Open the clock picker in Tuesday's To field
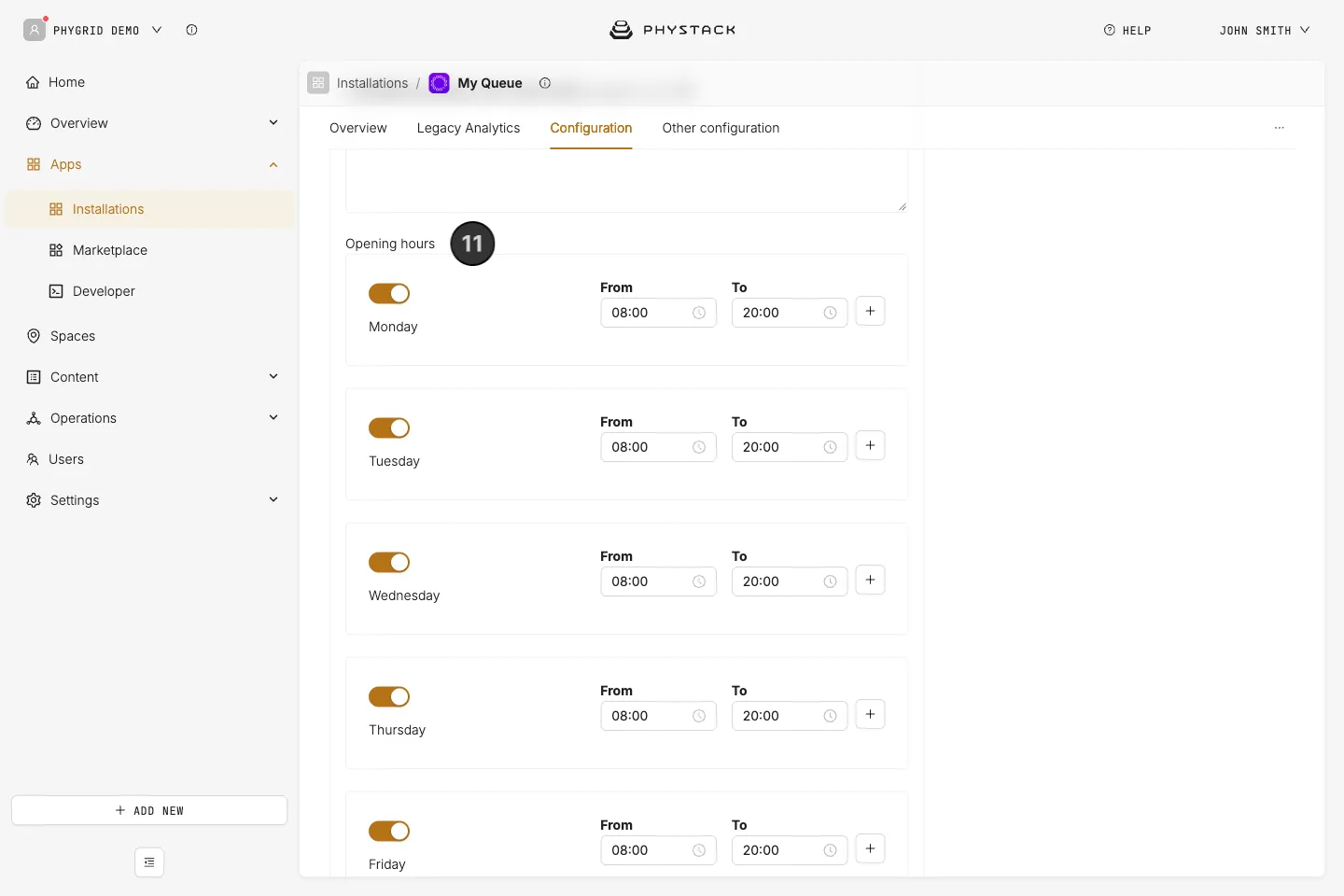Viewport: 1344px width, 896px height. (x=830, y=447)
